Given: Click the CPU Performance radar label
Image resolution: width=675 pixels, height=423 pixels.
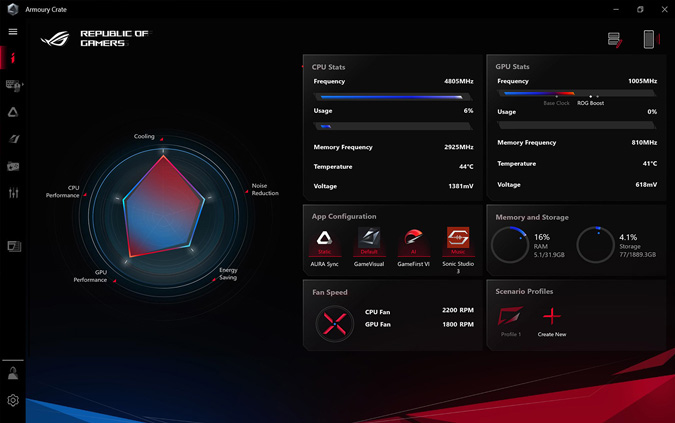Looking at the screenshot, I should coord(63,191).
